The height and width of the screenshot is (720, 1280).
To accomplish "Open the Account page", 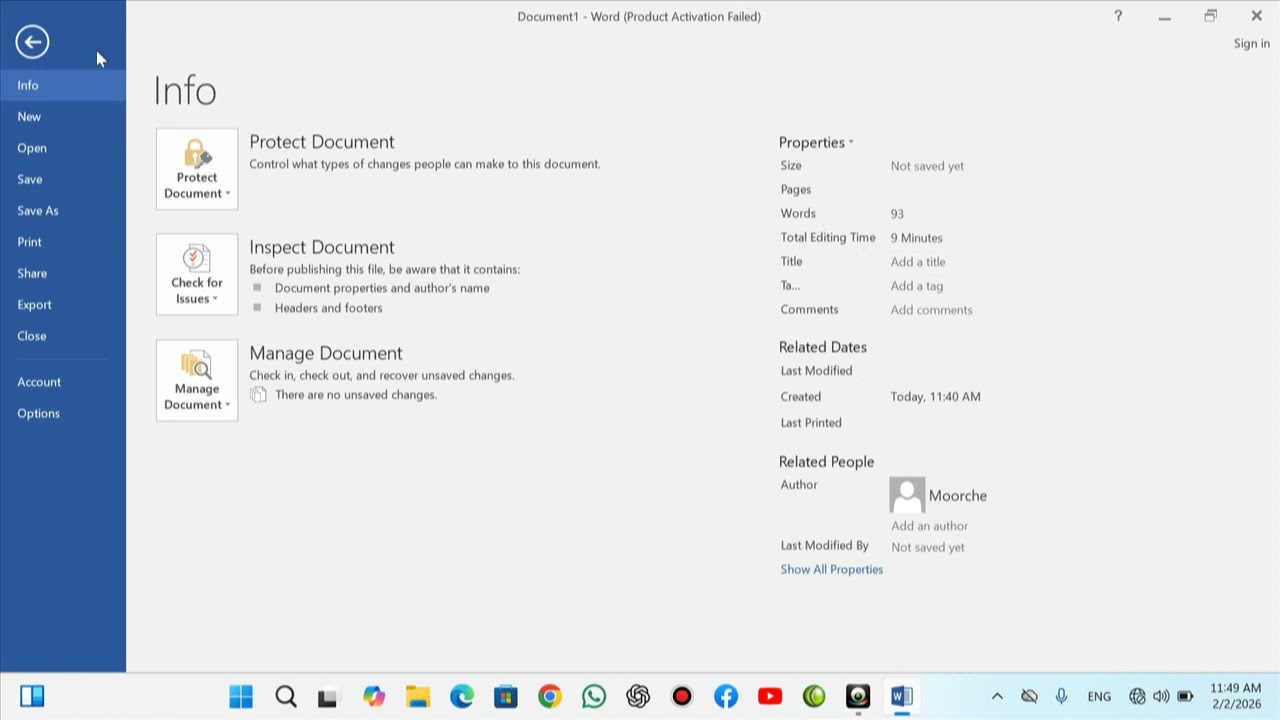I will (x=63, y=382).
